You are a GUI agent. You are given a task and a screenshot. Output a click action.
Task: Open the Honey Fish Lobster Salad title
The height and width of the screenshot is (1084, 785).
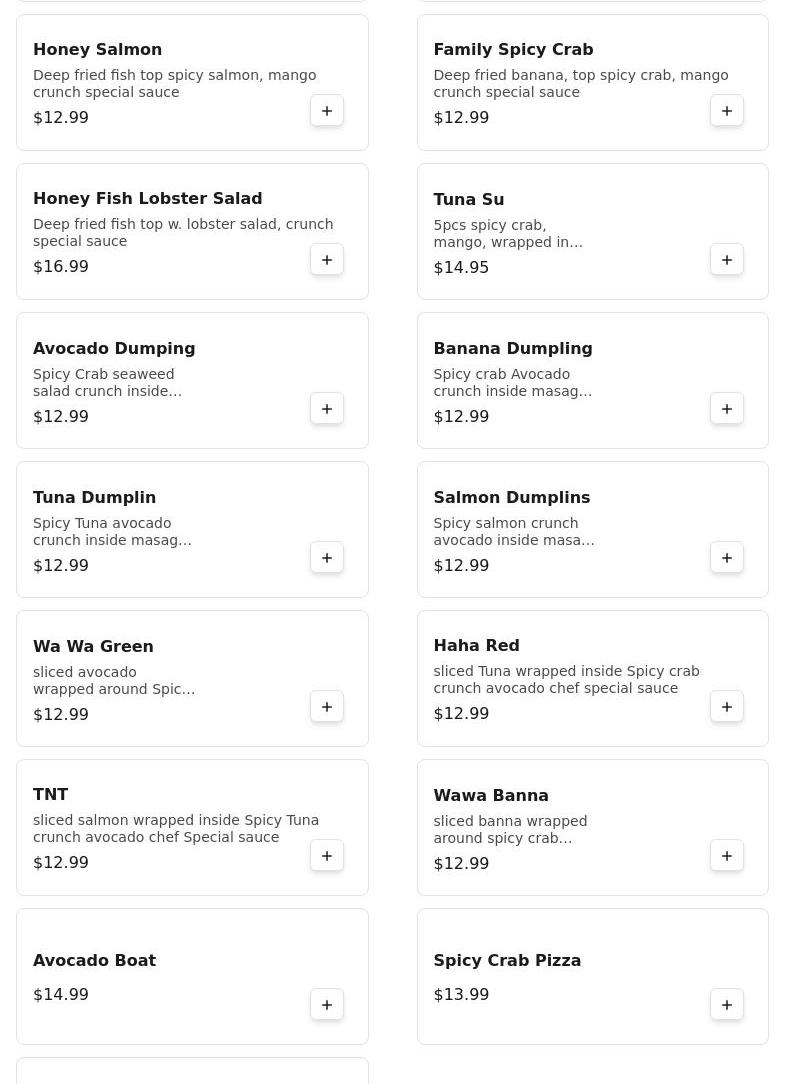pos(147,198)
